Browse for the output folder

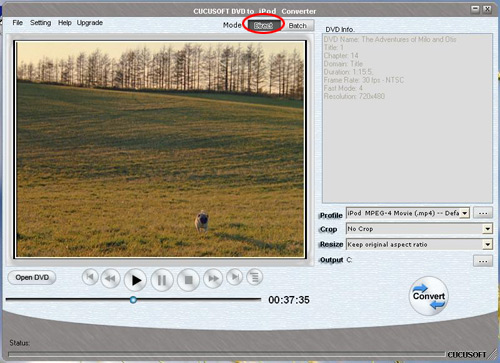tap(483, 261)
